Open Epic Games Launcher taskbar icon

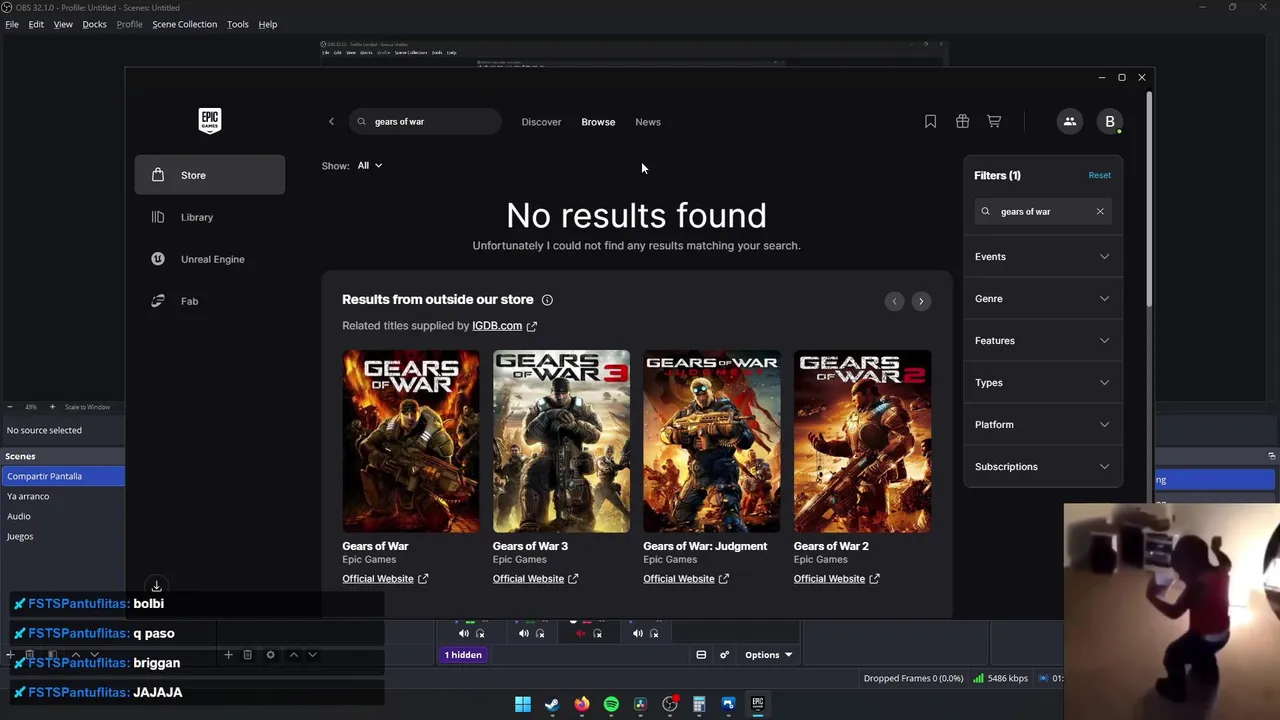pos(758,704)
